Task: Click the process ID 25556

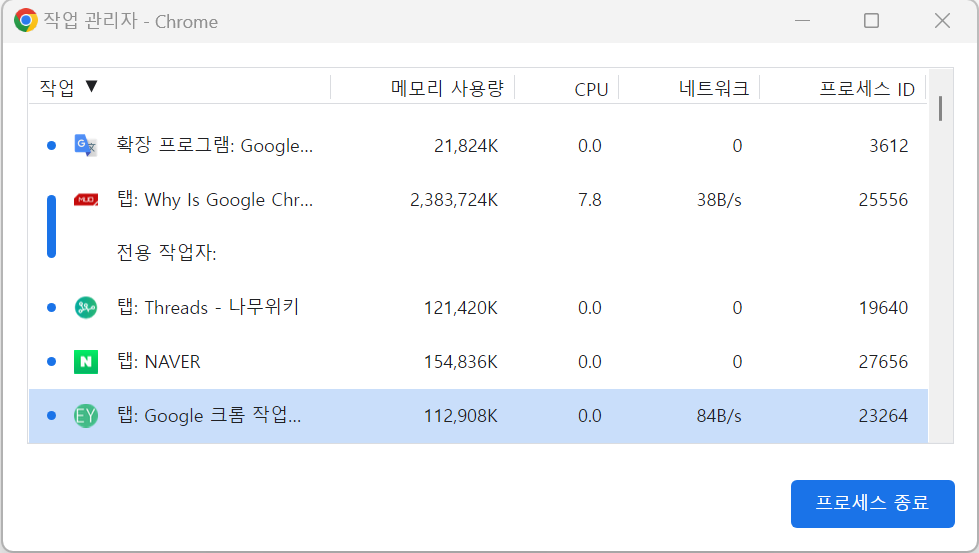Action: 883,200
